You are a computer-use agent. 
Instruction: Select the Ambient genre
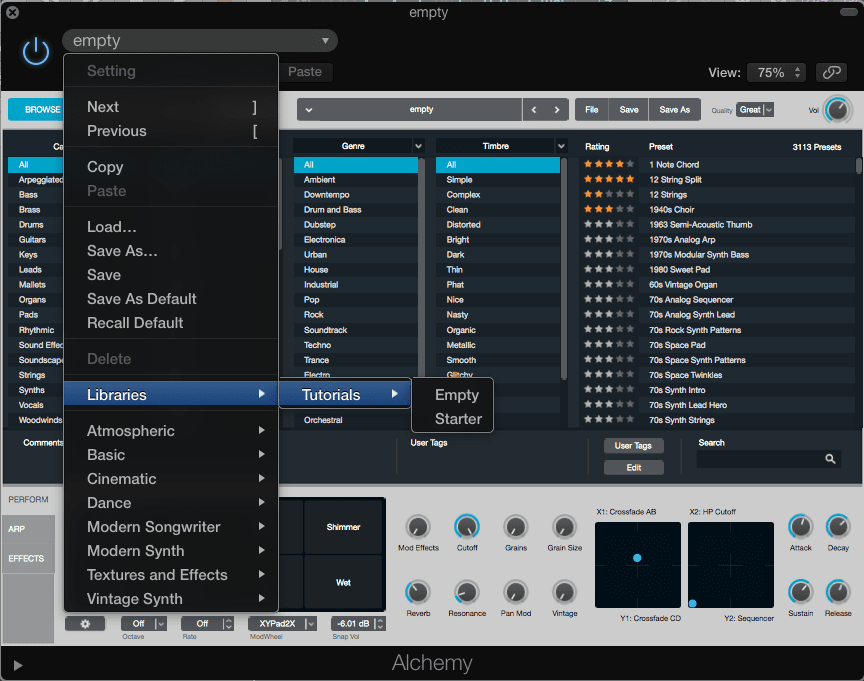(355, 180)
